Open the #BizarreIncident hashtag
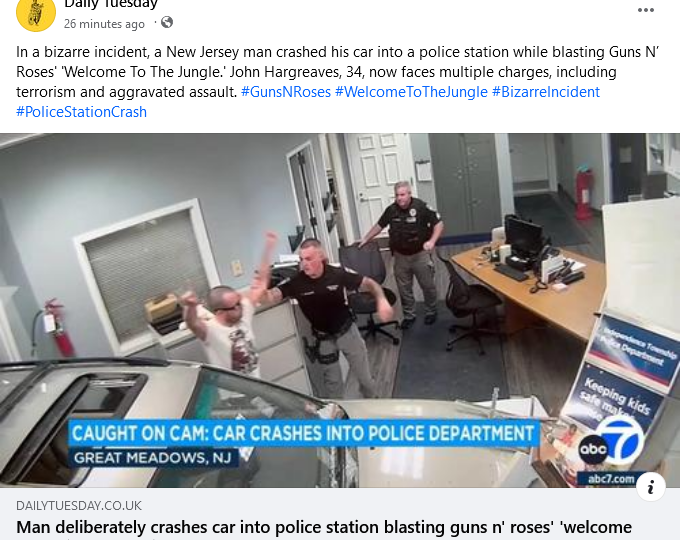 click(x=546, y=92)
